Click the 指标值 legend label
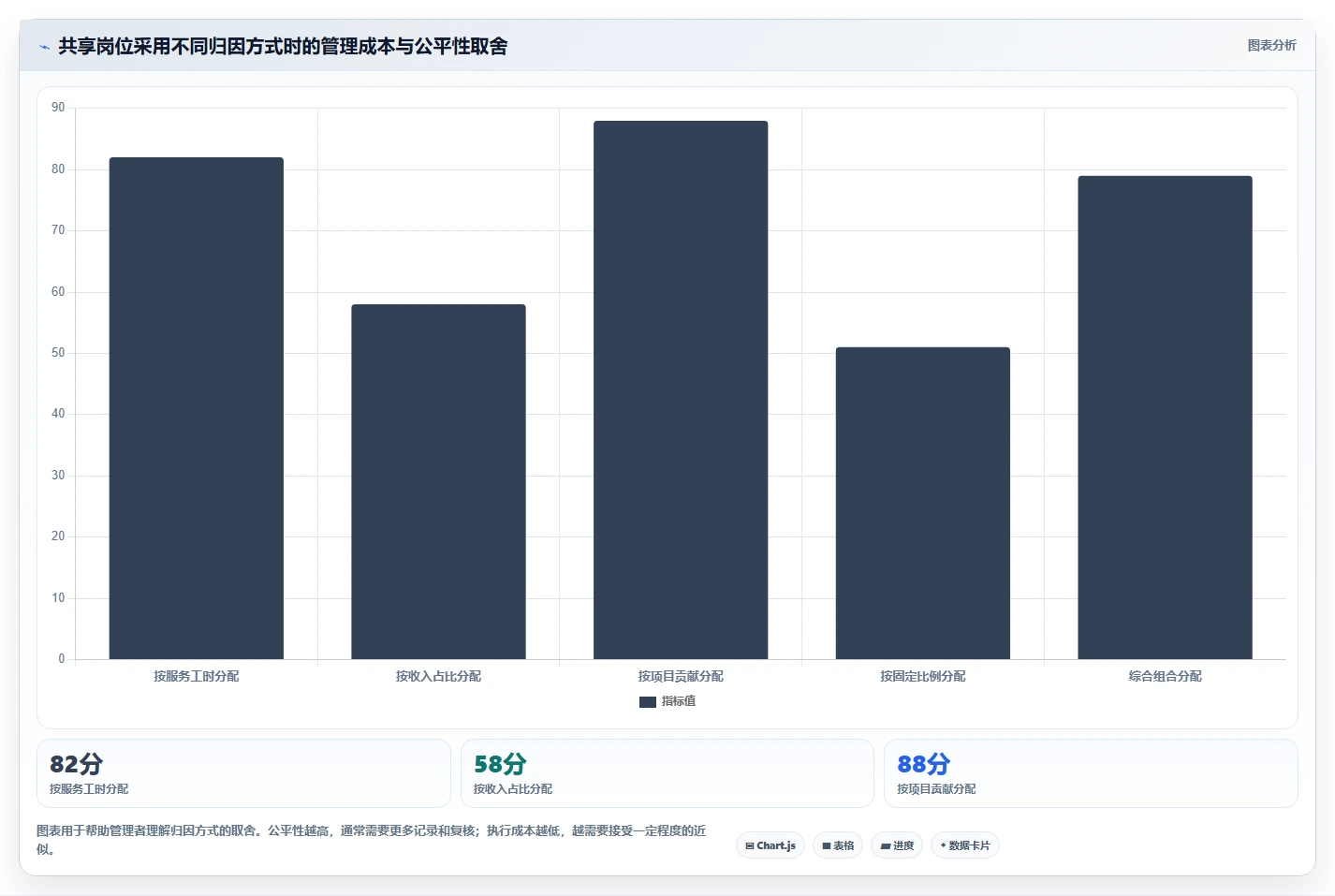Screen dimensions: 1335x896 coord(679,701)
